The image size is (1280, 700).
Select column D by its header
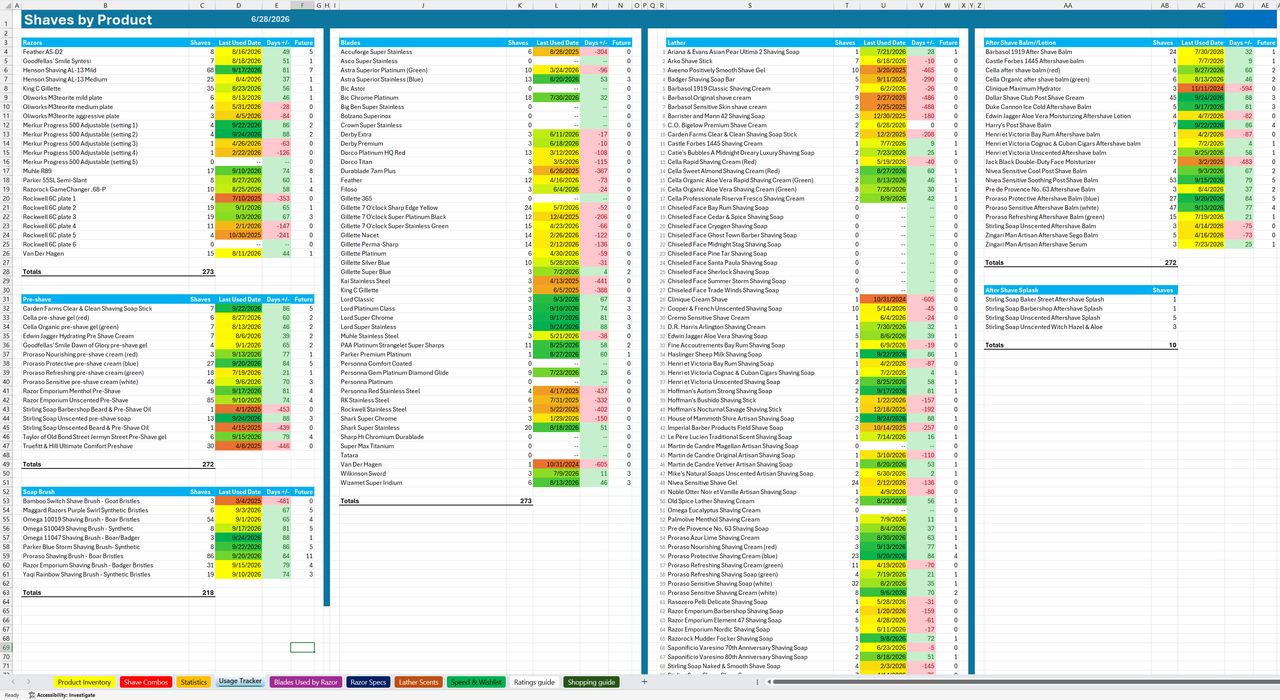tap(239, 5)
